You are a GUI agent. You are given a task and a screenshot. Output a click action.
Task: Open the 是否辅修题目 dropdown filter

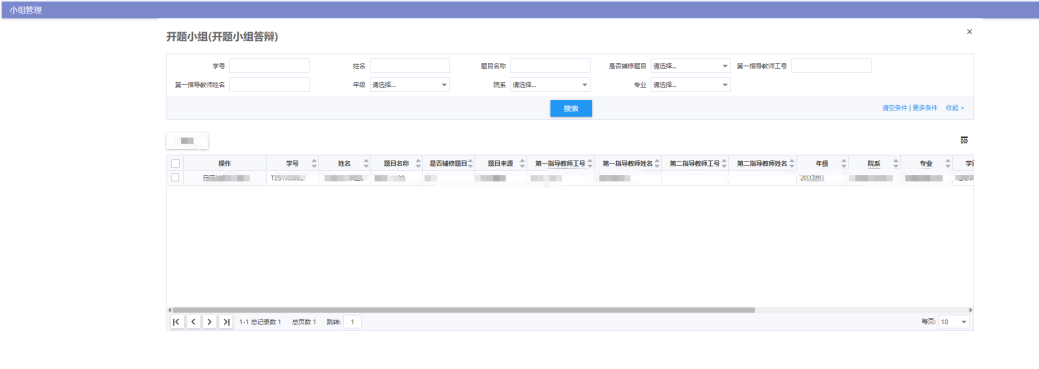690,66
